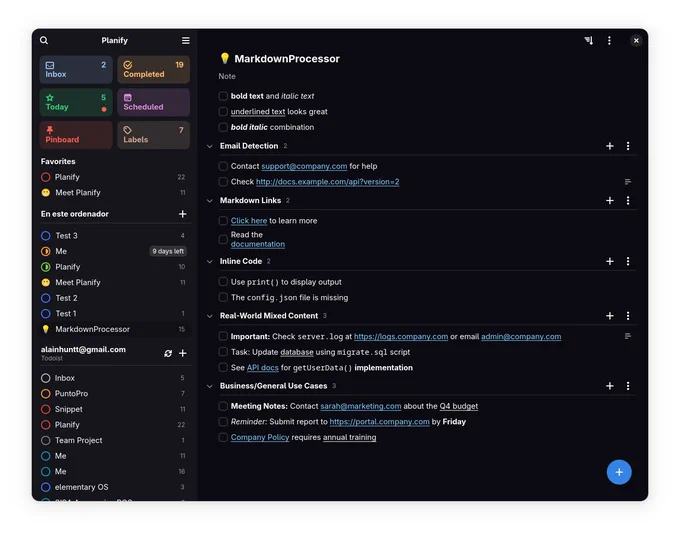Viewport: 680px width, 536px height.
Task: Collapse the Business/General Use Cases section
Action: [210, 386]
